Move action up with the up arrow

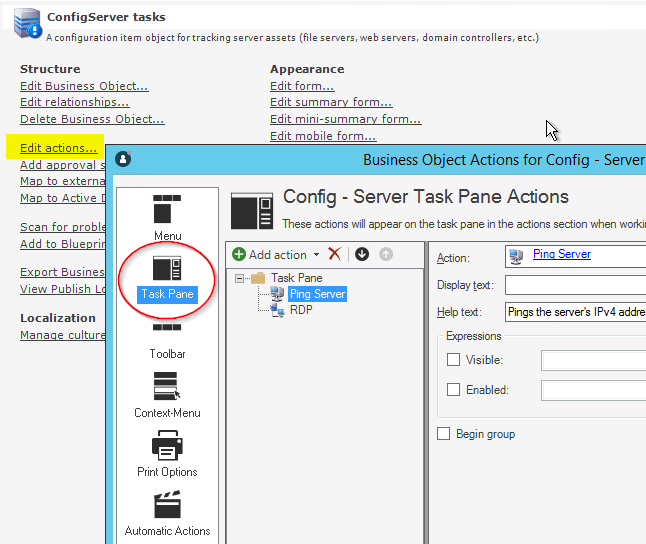click(x=386, y=254)
